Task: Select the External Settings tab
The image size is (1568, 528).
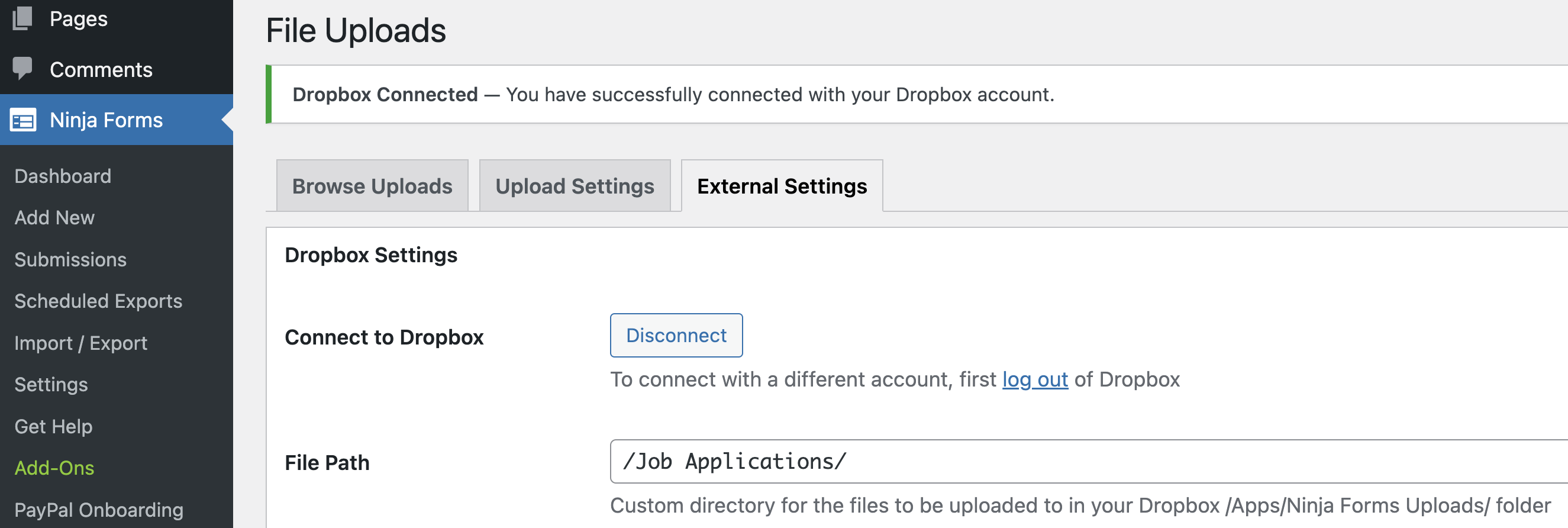Action: 782,186
